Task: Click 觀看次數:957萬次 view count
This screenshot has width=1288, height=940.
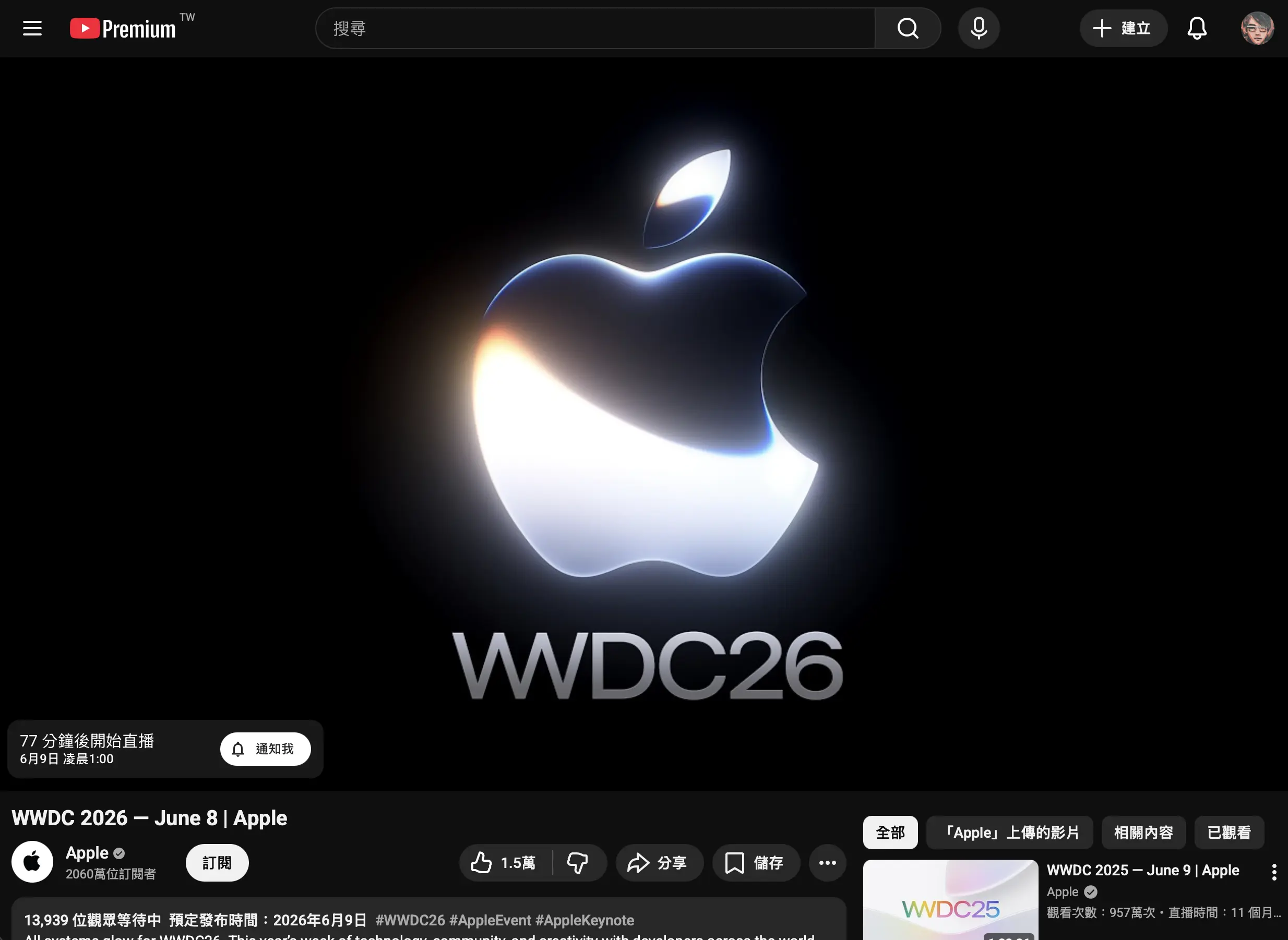Action: coord(1101,913)
